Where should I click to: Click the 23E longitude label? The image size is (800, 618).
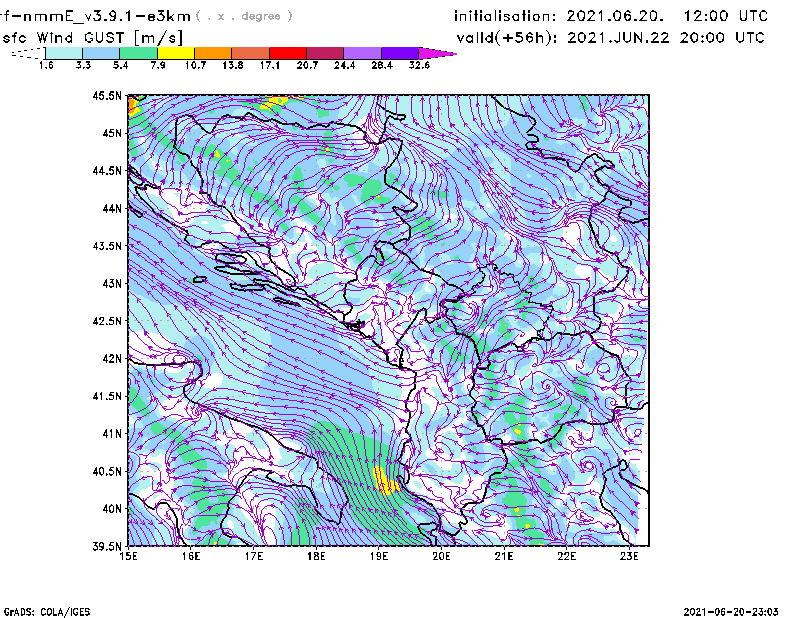tap(629, 556)
